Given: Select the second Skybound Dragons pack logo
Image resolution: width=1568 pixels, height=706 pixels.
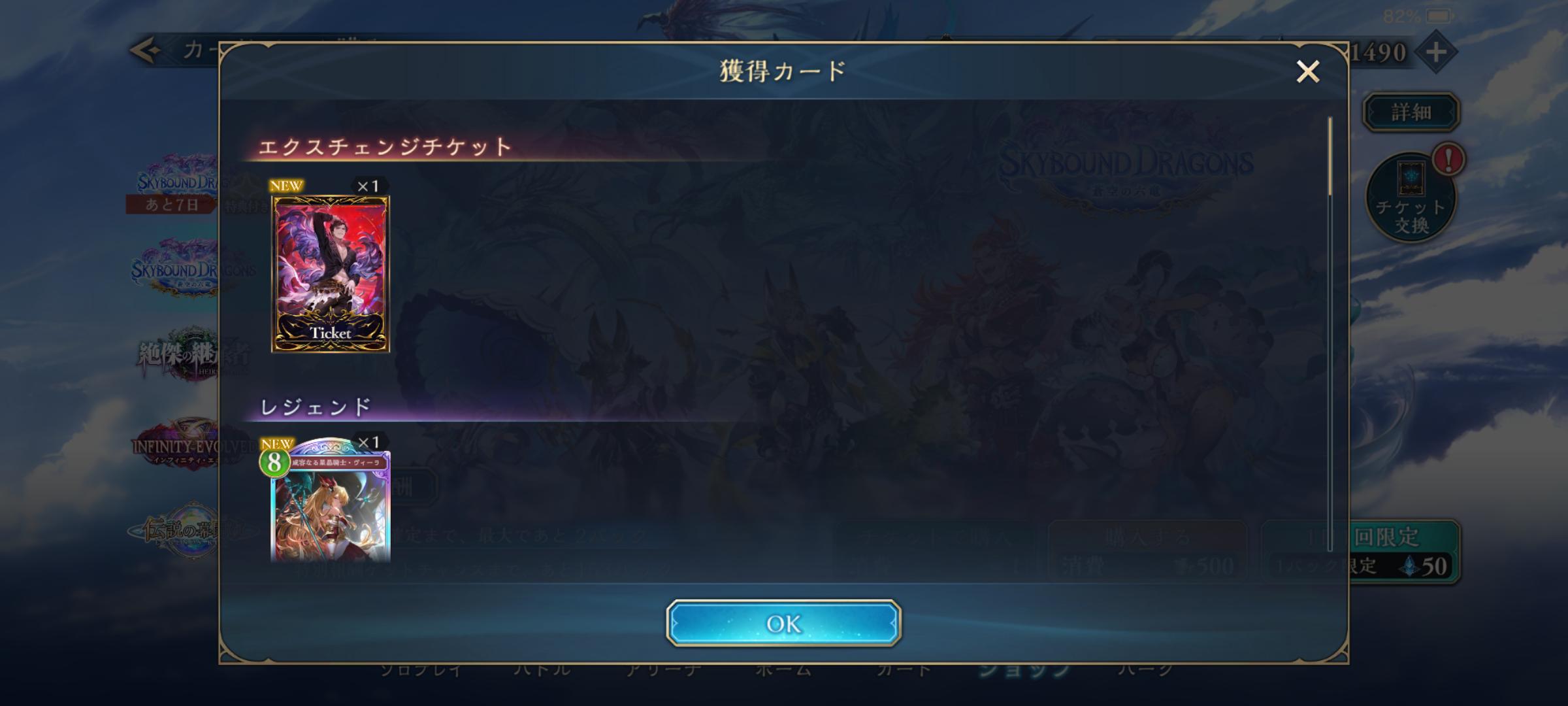Looking at the screenshot, I should [175, 269].
